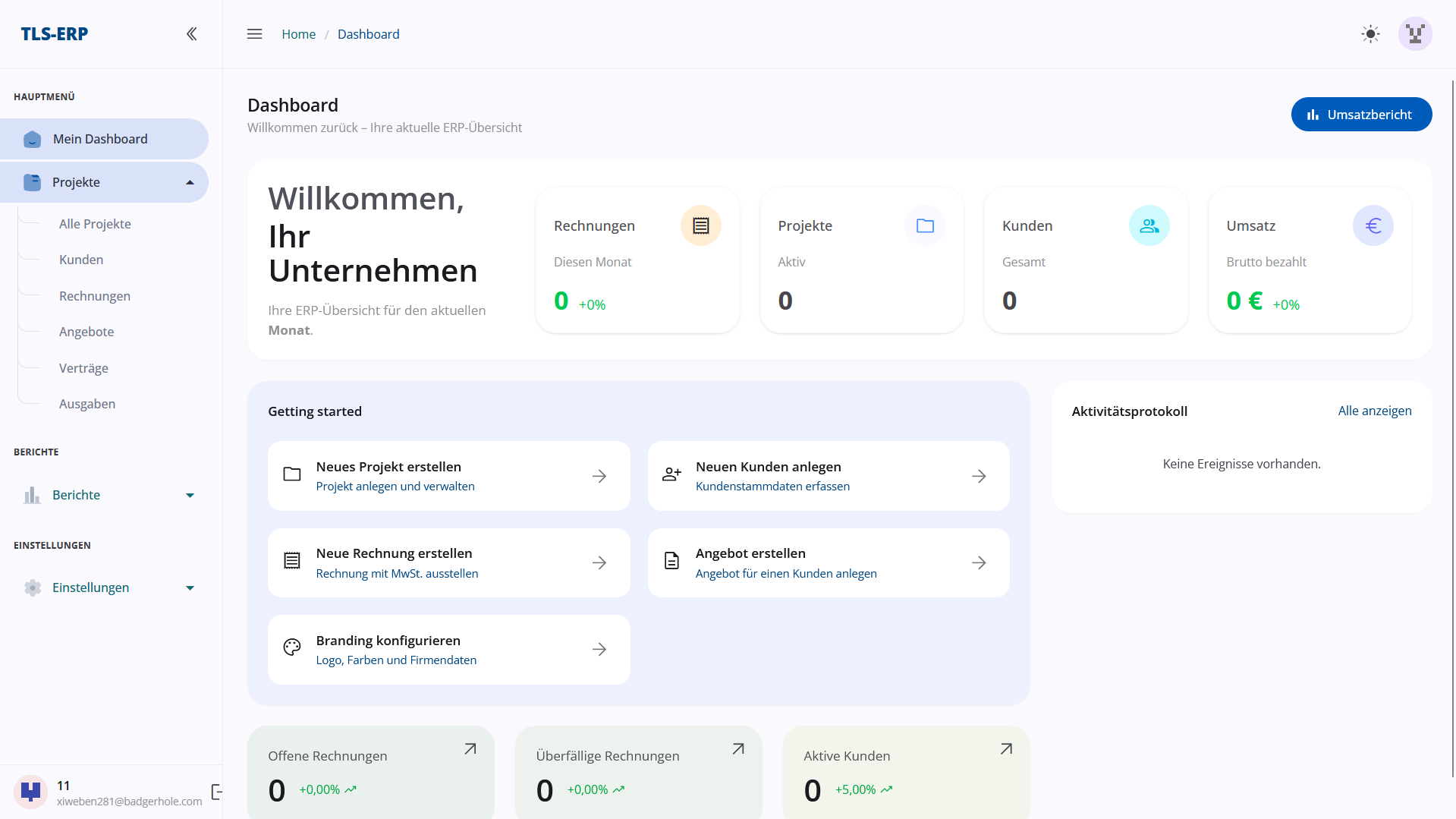Go to Home breadcrumb

pos(298,34)
